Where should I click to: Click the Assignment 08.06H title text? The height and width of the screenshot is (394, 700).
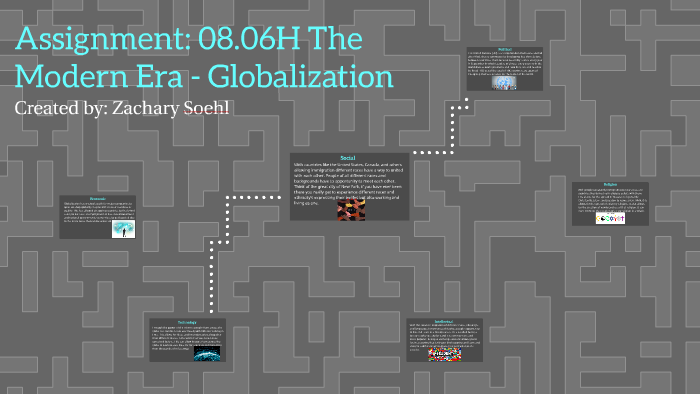pos(204,57)
